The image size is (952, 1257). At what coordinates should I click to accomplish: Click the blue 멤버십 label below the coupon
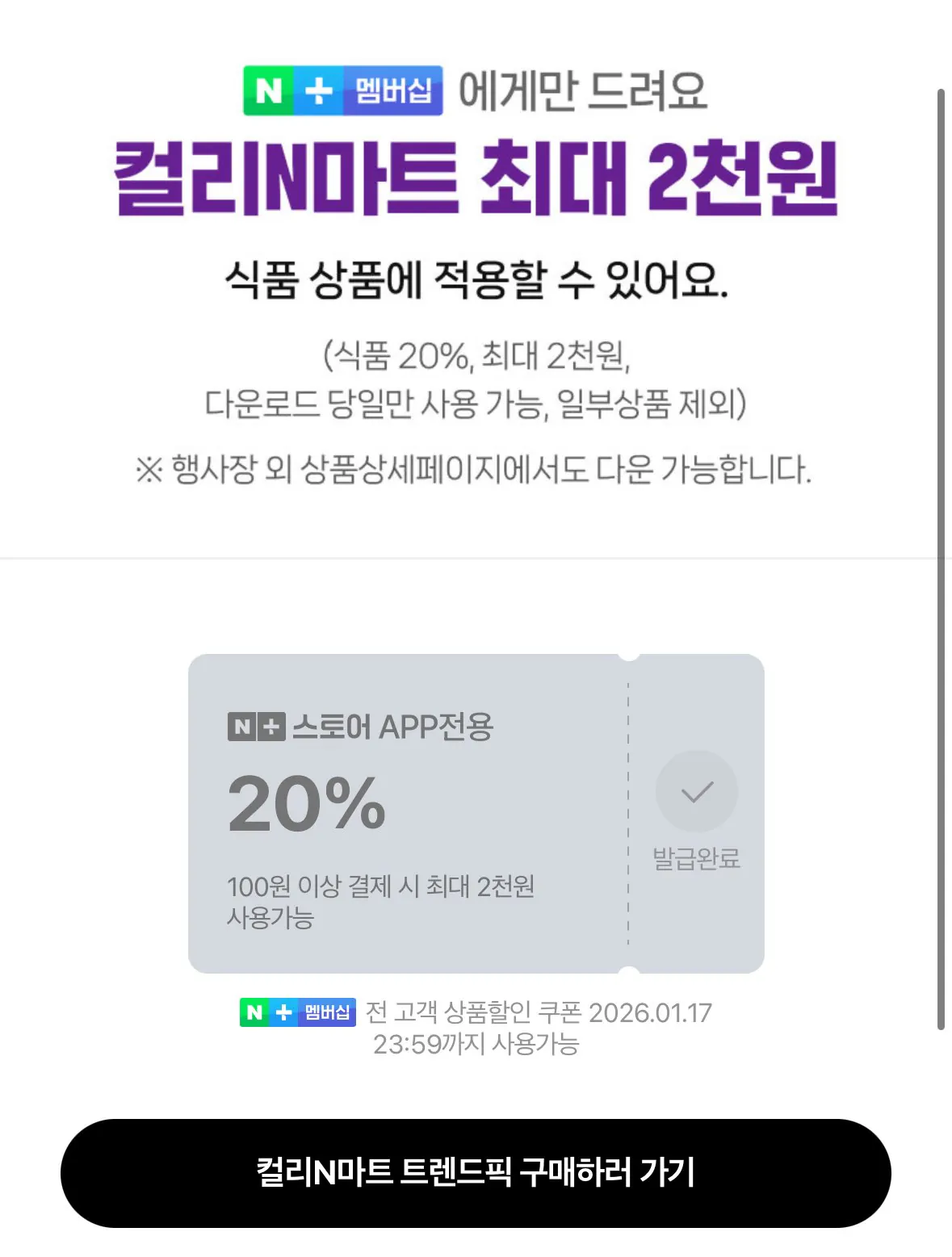click(326, 1012)
